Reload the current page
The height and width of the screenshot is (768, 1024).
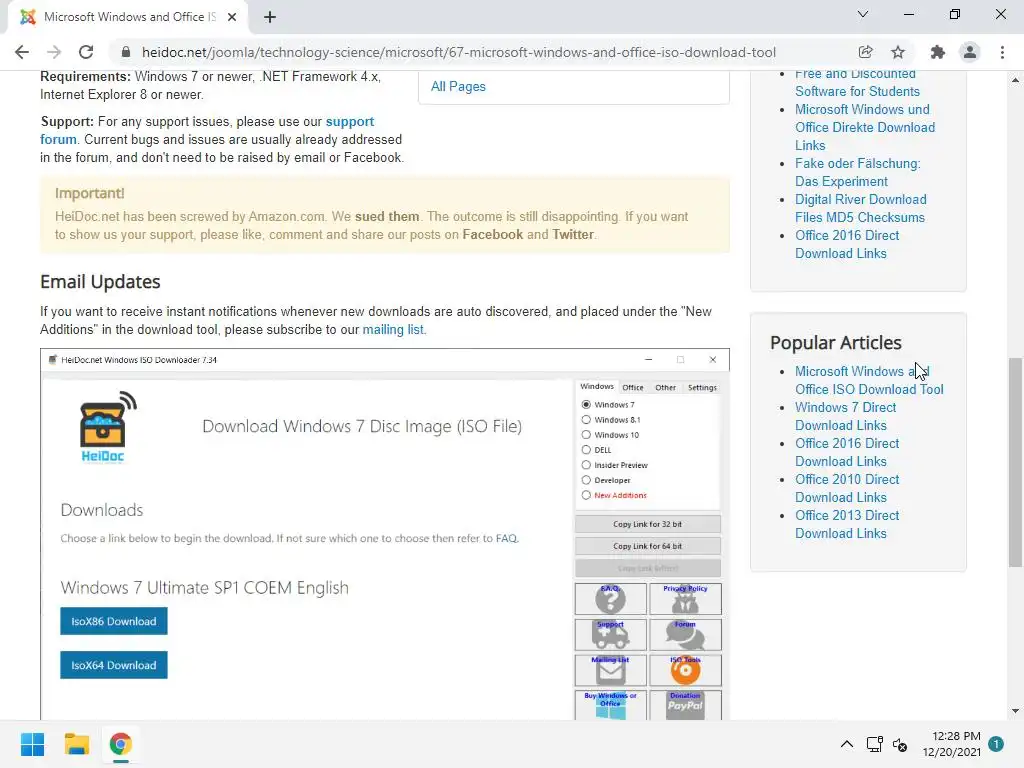click(x=86, y=52)
